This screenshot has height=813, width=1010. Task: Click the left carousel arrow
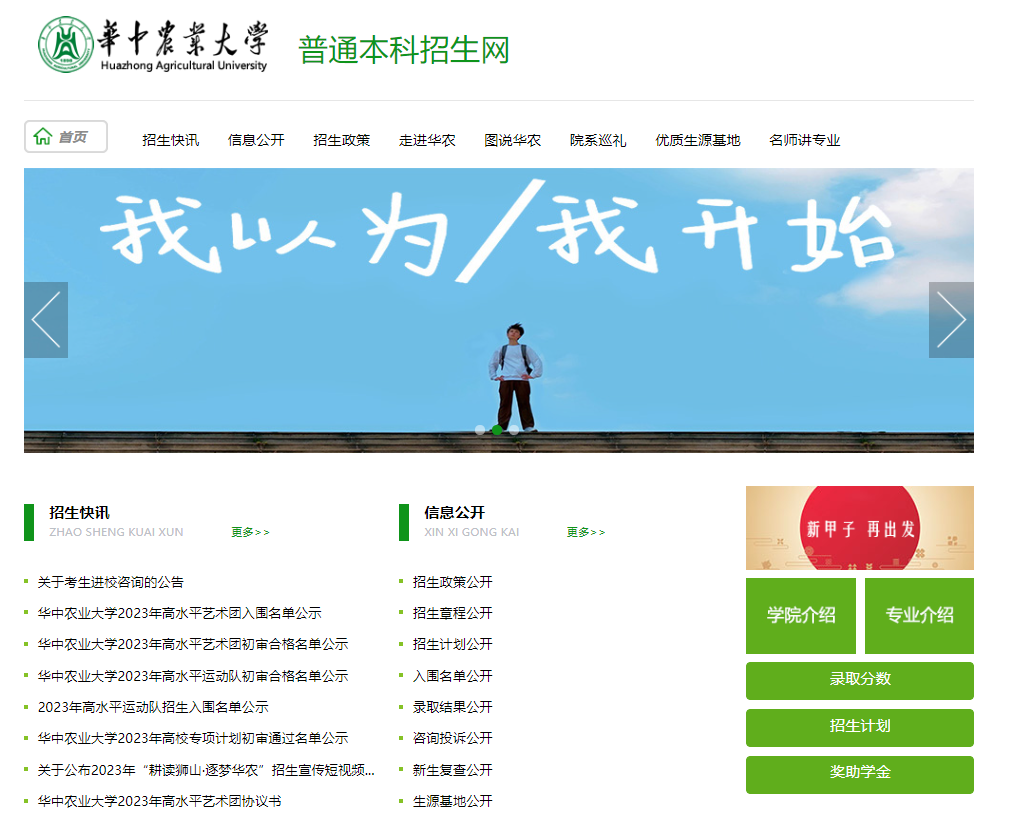tap(45, 319)
